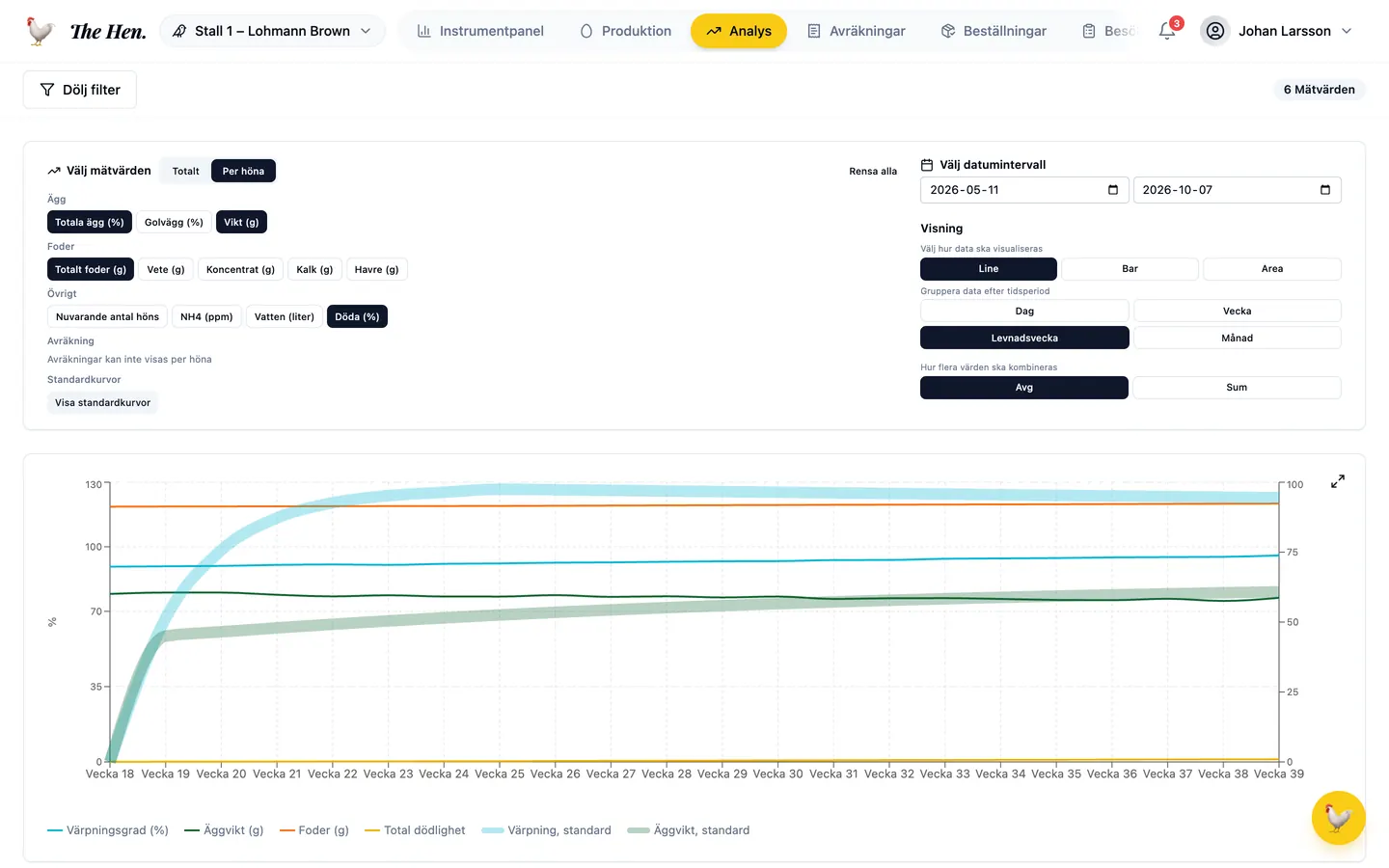Click the start date input field

1024,190
